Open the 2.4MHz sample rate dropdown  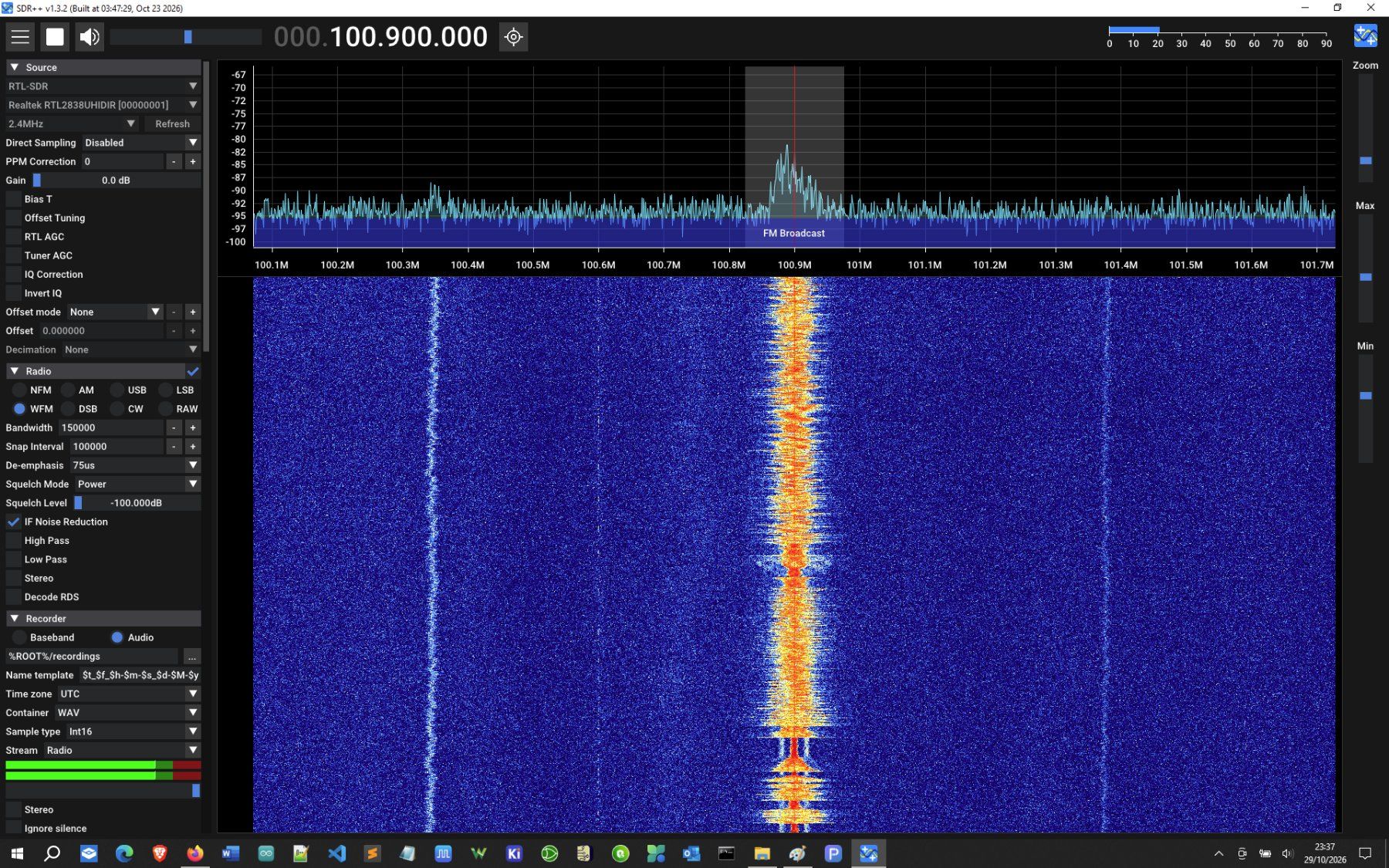[x=72, y=123]
